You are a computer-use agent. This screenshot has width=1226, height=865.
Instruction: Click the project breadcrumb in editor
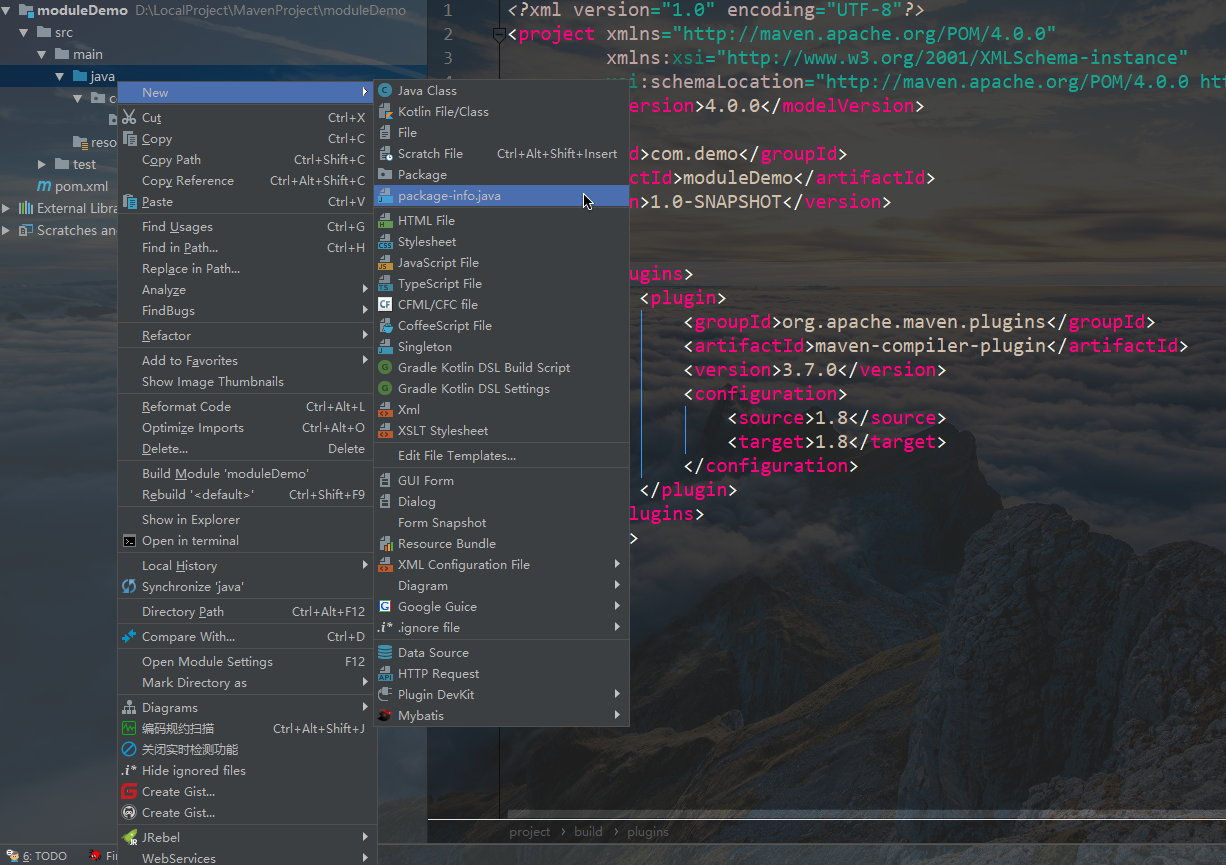point(529,831)
